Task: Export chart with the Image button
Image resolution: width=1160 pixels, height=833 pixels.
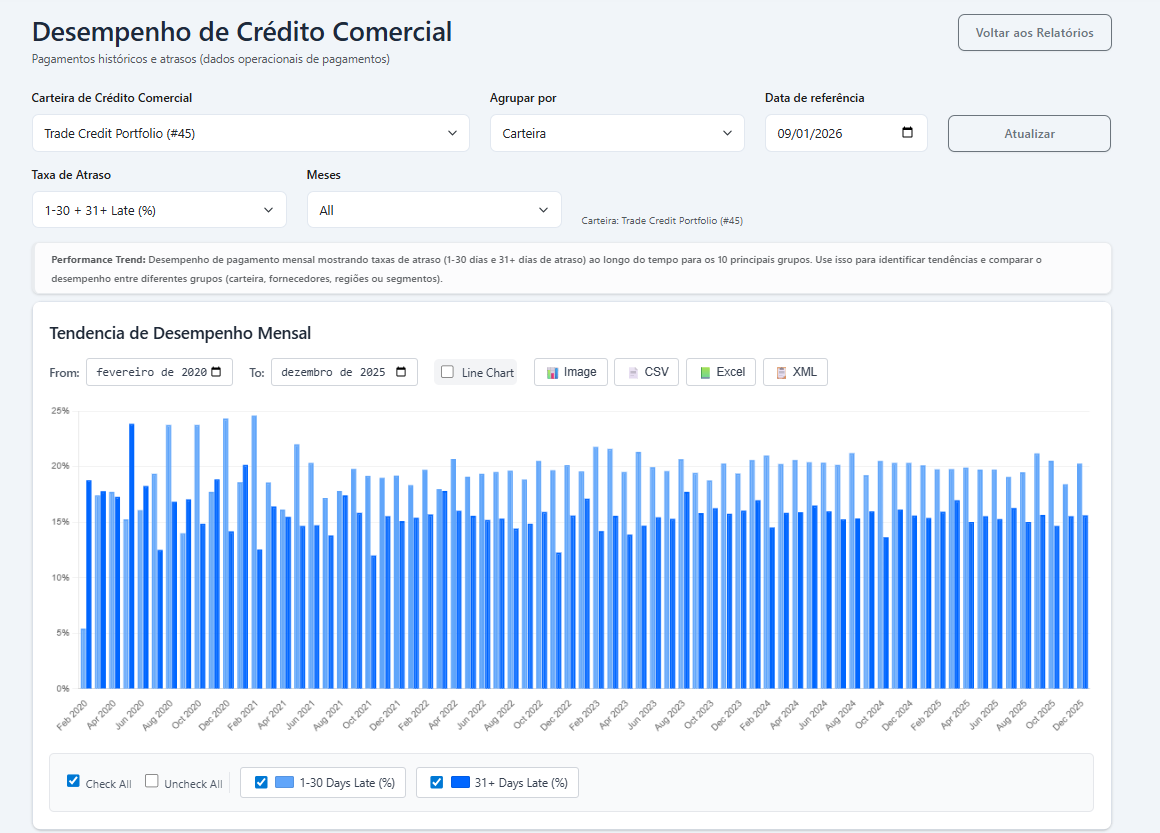Action: point(571,372)
